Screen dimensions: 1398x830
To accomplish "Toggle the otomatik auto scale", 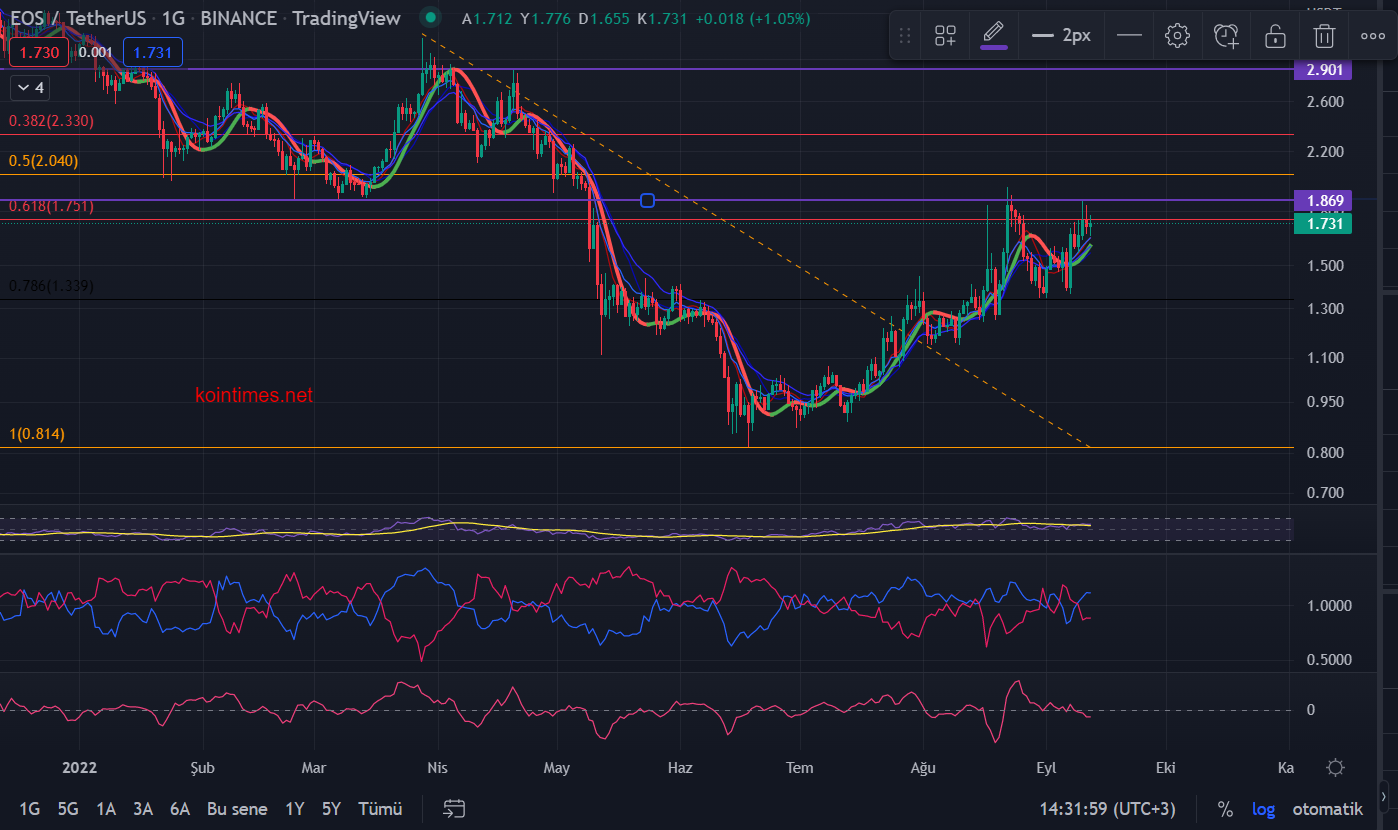I will [1327, 808].
